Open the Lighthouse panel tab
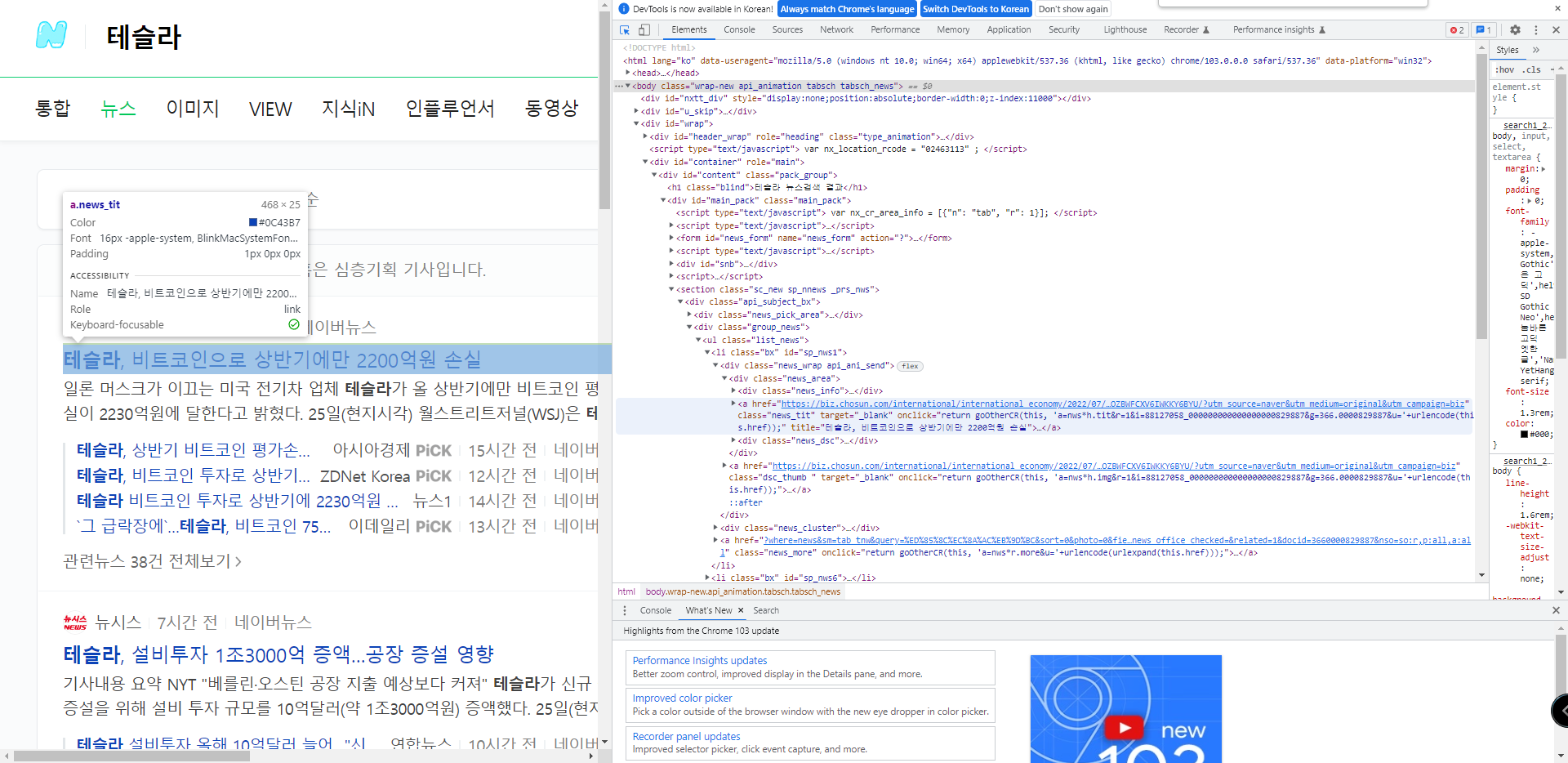 (1125, 29)
